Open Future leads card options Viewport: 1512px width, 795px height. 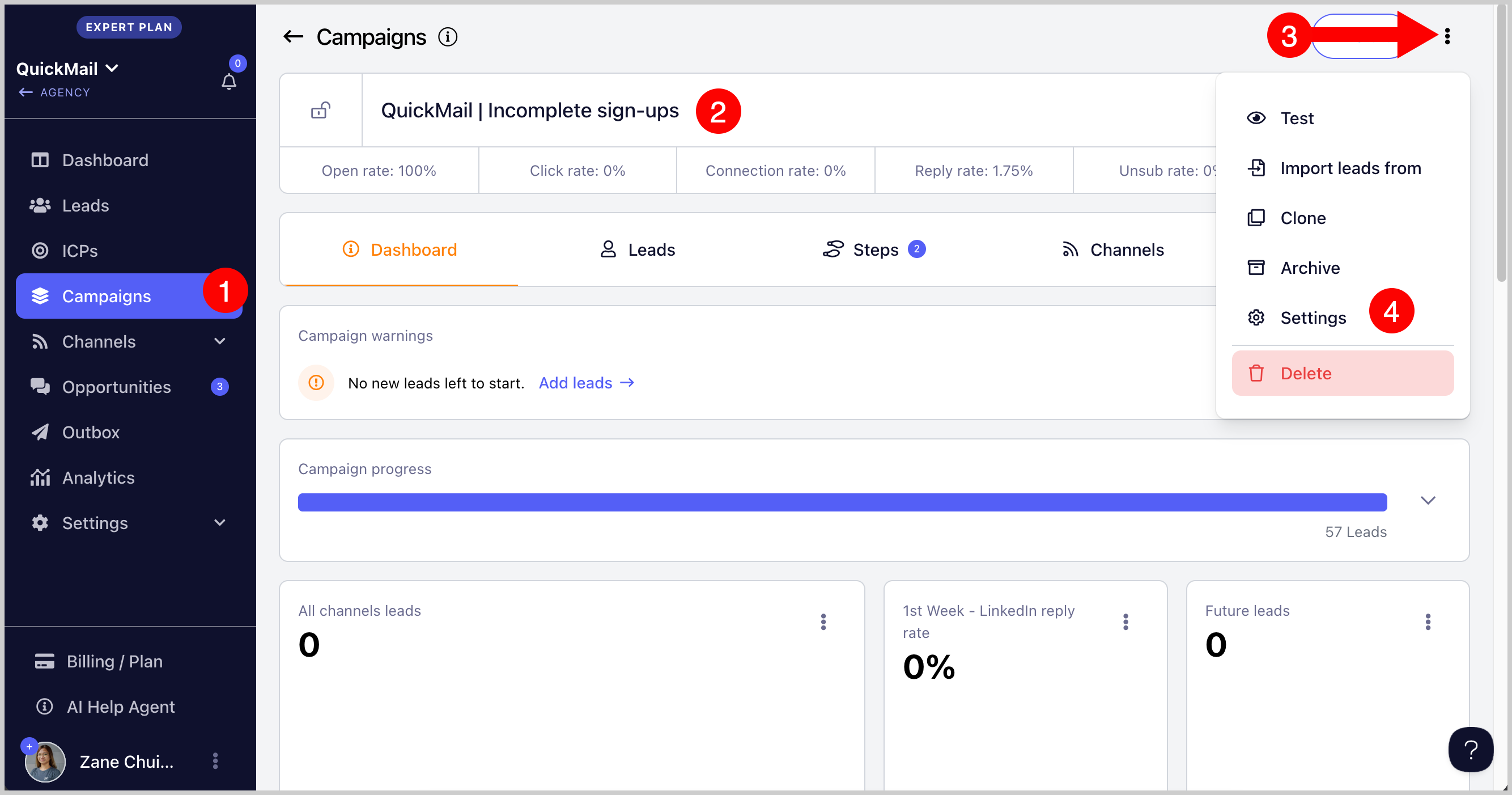(x=1428, y=621)
